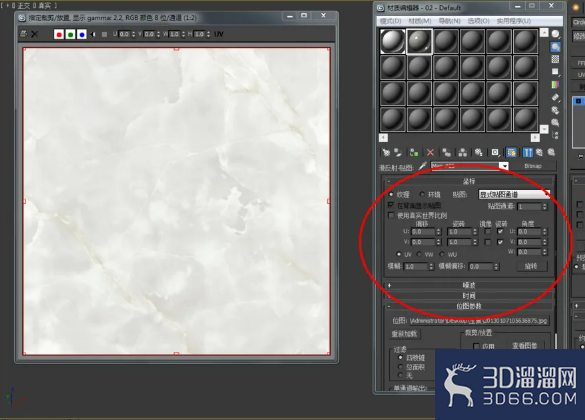Open the 材质(M) menu

(420, 21)
